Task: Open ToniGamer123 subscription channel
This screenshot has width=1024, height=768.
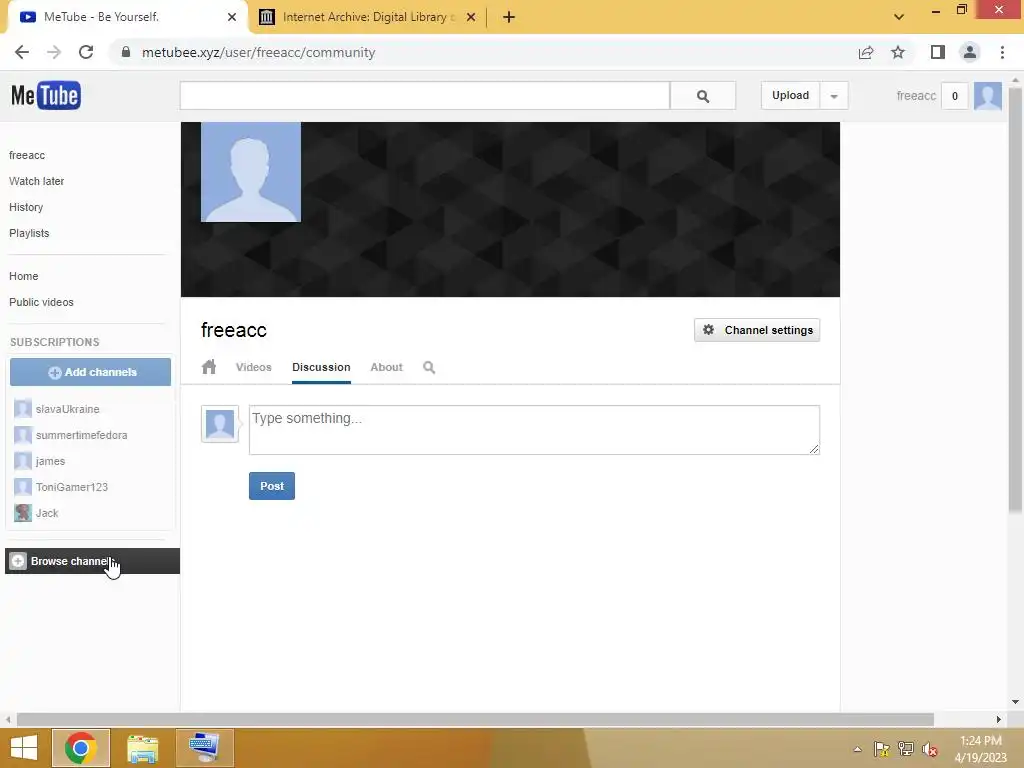Action: (x=72, y=487)
